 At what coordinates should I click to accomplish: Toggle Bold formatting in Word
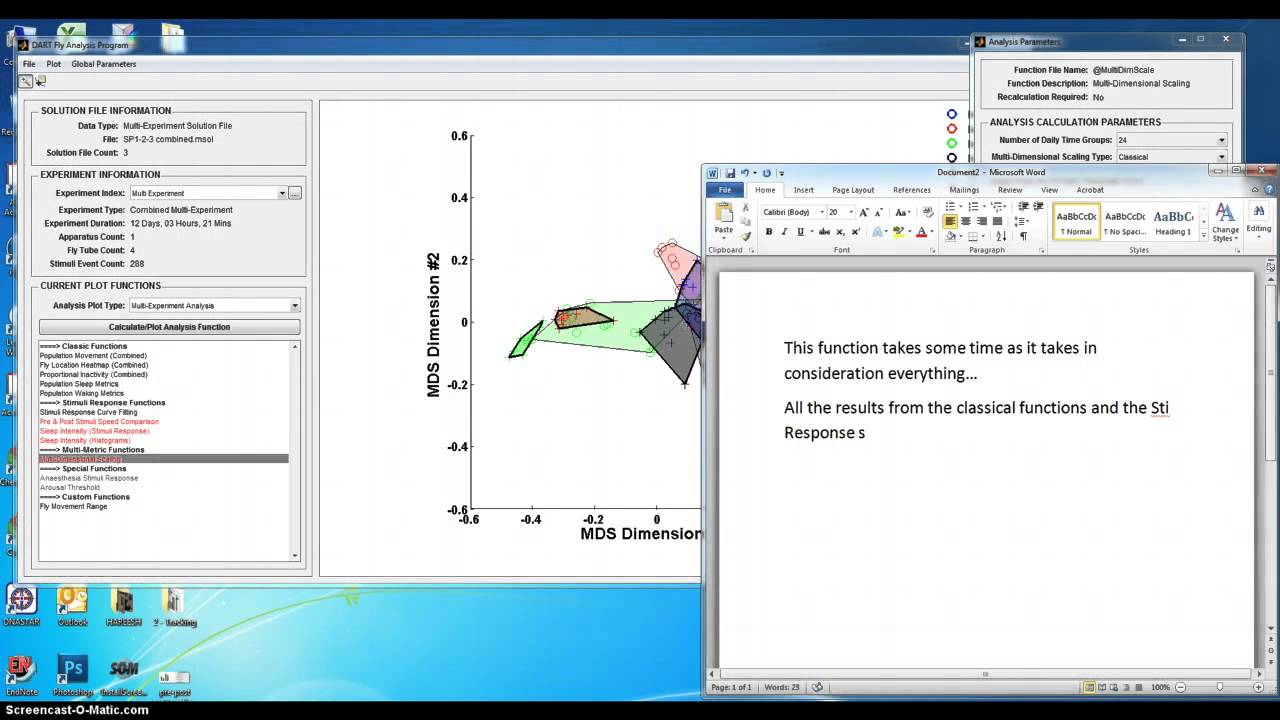click(768, 232)
